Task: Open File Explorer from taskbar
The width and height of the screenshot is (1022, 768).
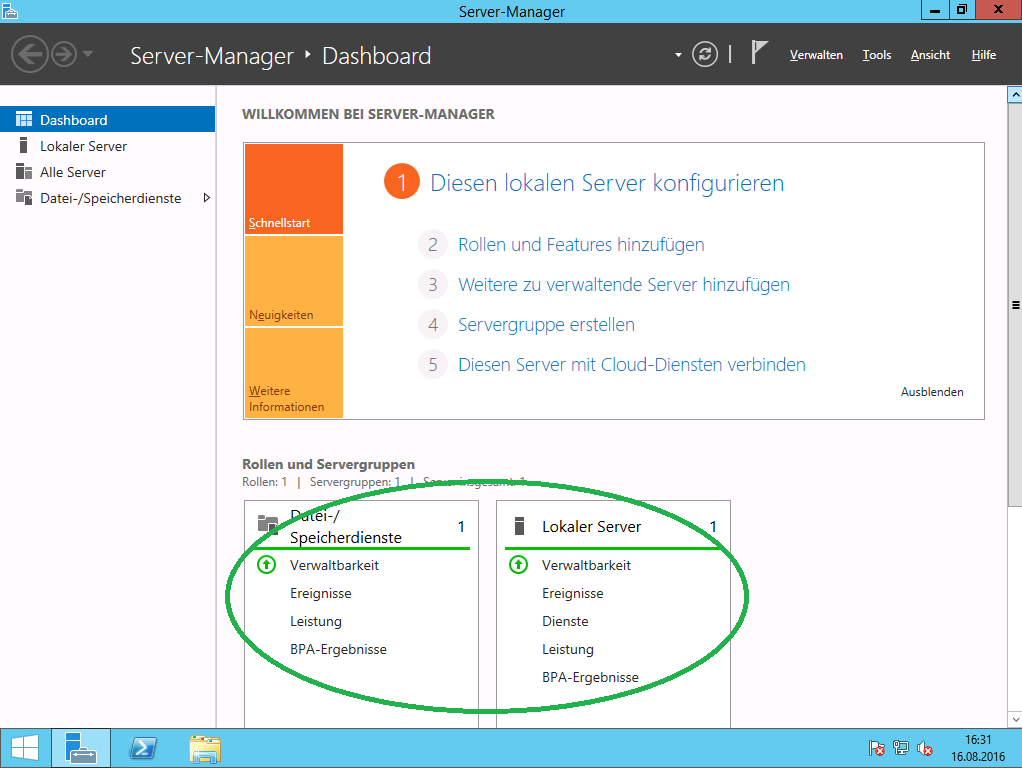Action: tap(205, 748)
